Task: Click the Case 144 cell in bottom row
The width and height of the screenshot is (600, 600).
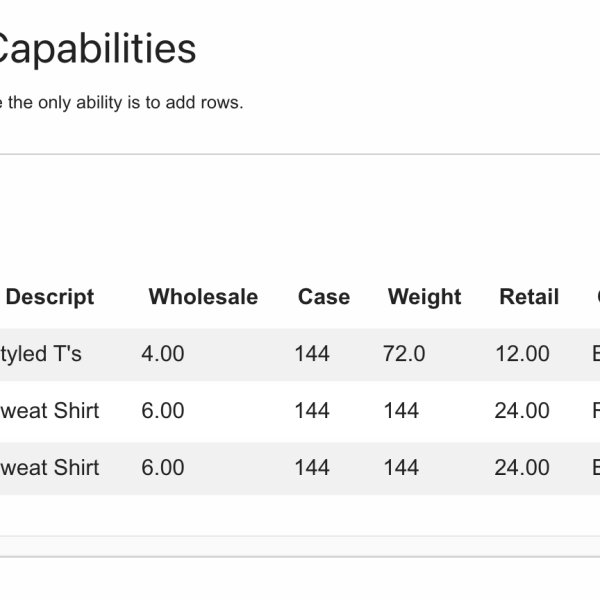Action: [x=312, y=467]
